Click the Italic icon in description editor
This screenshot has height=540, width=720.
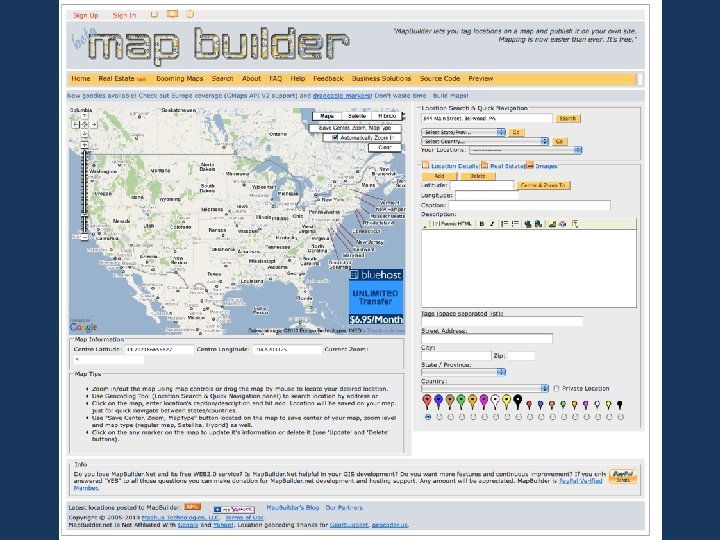coord(492,224)
